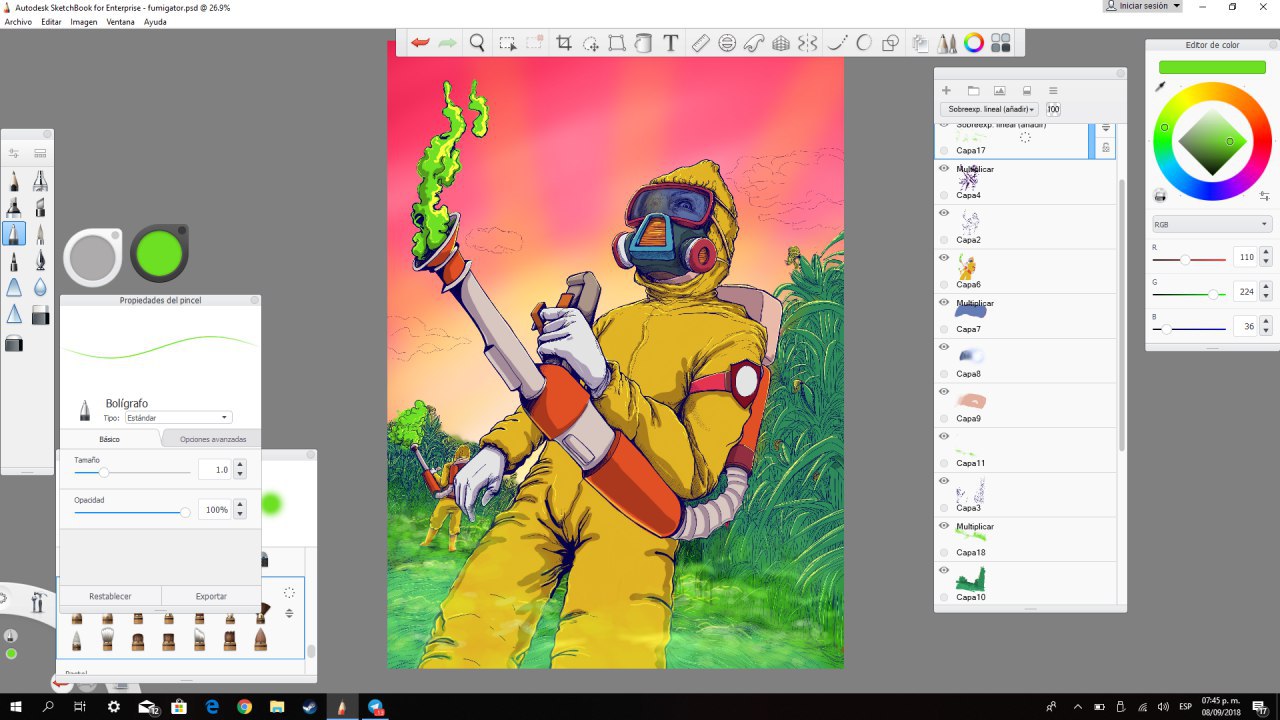The height and width of the screenshot is (720, 1280).
Task: Open the Ventana menu
Action: [120, 22]
